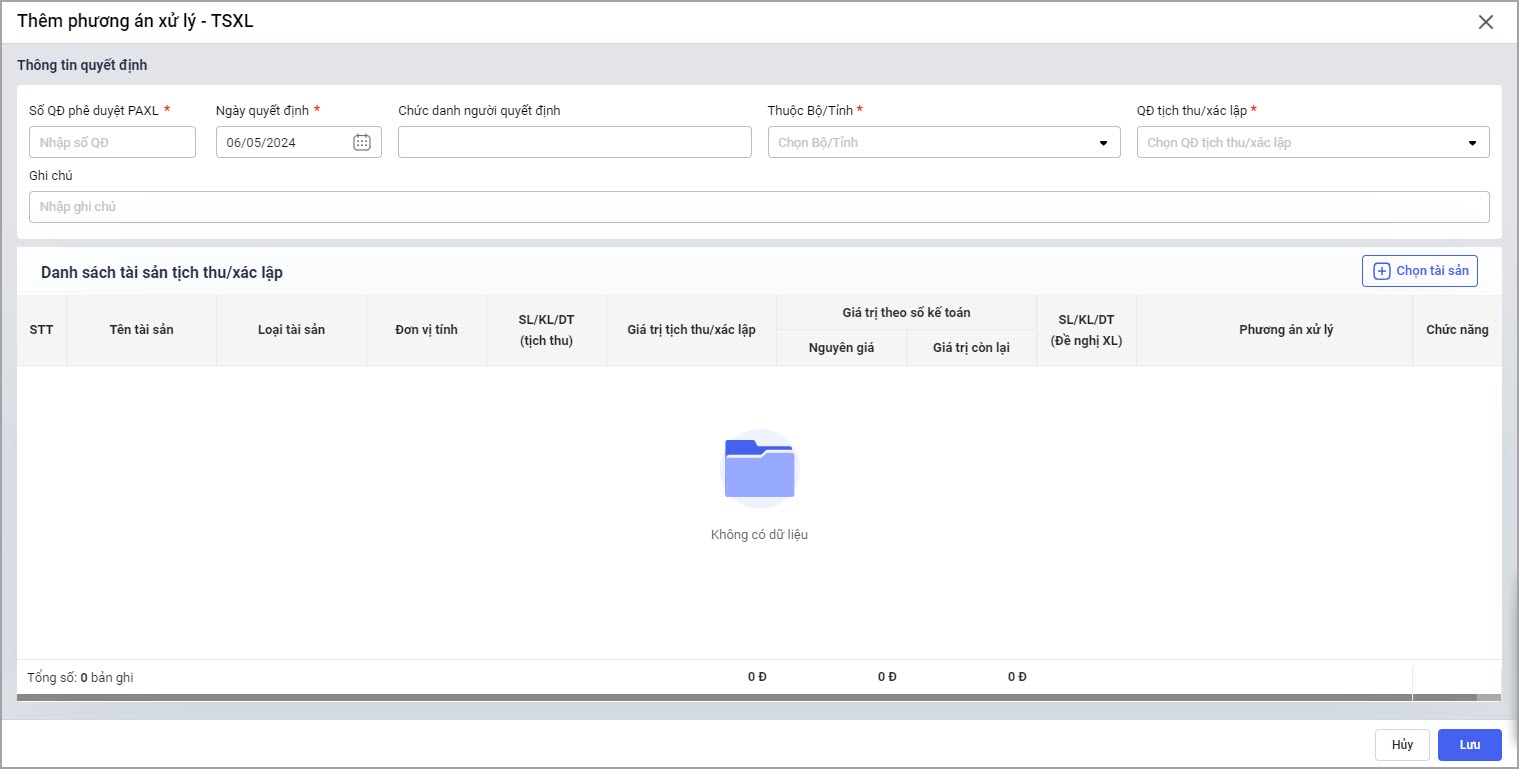Click the Ghi chú note input
The height and width of the screenshot is (769, 1519).
758,207
